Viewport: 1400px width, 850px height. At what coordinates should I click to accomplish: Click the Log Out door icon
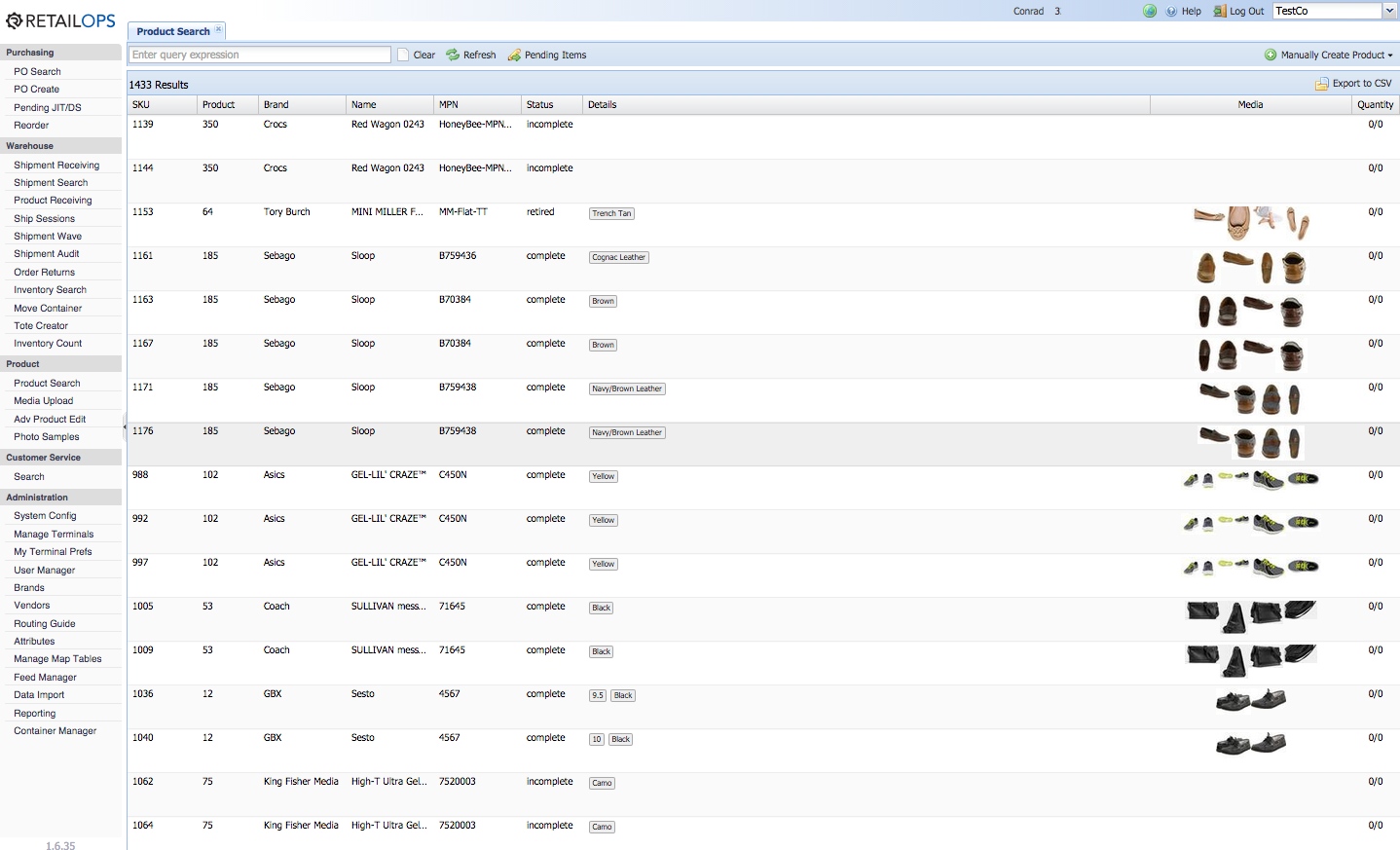[1219, 12]
